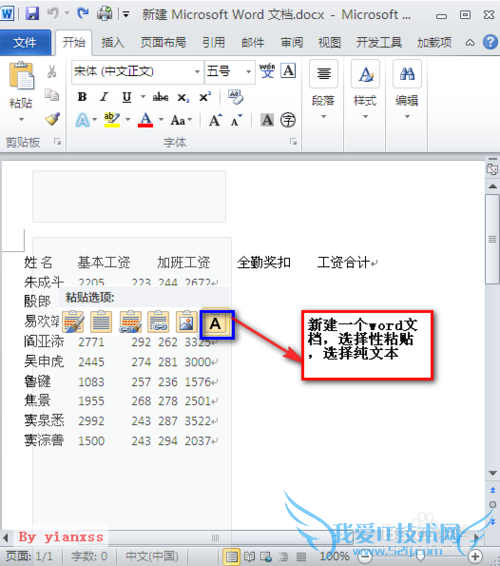Choose the second paste option, the lined-page clipboard icon

point(101,322)
